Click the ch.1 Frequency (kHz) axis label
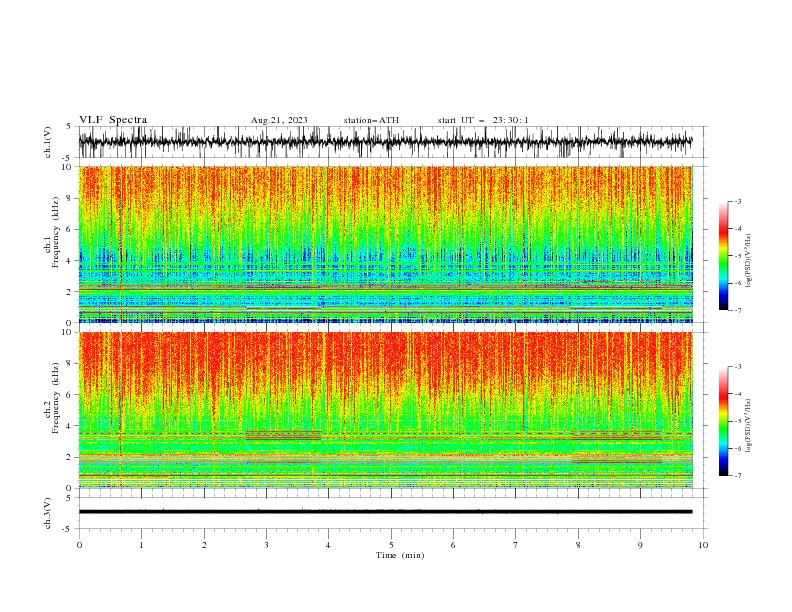 pos(52,233)
